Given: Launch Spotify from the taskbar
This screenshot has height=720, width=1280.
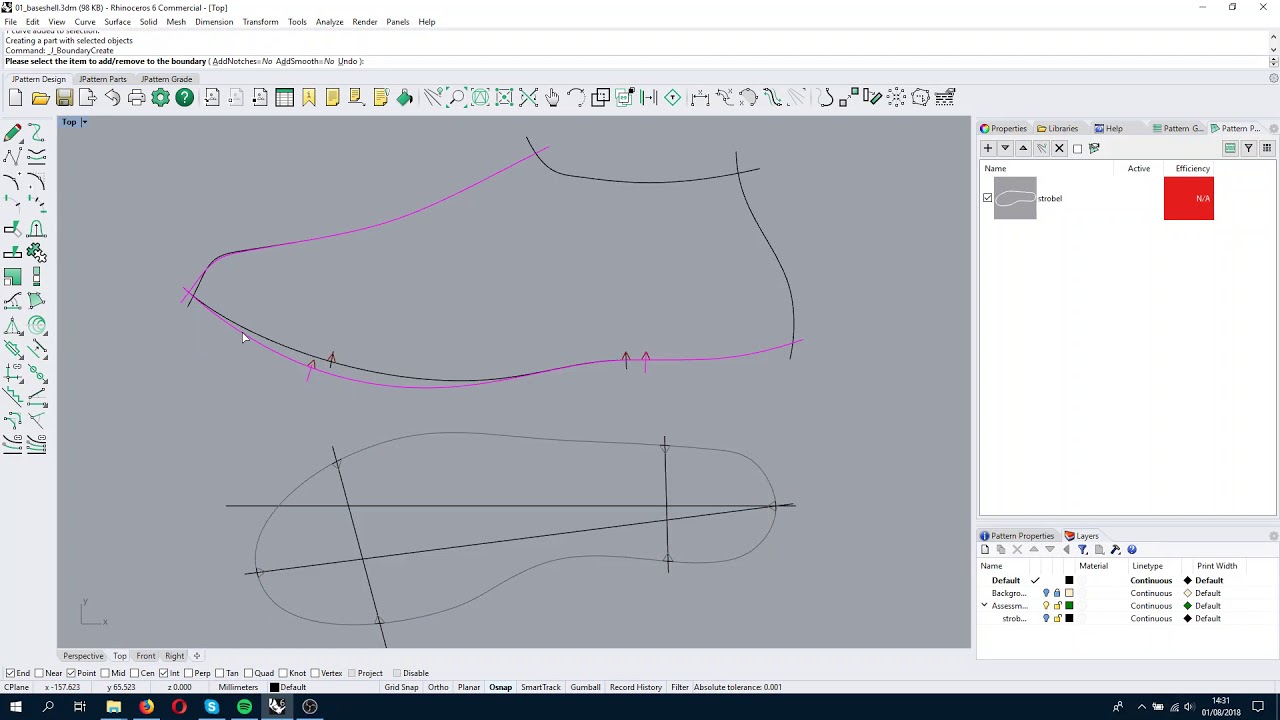Looking at the screenshot, I should pos(244,707).
